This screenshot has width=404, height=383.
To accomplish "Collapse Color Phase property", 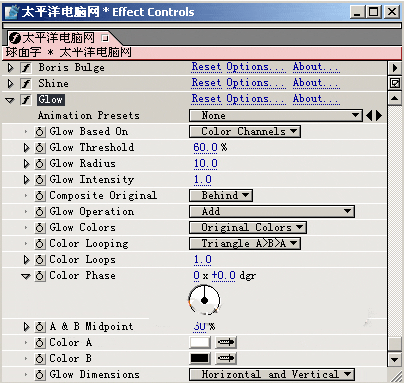I will [x=26, y=276].
